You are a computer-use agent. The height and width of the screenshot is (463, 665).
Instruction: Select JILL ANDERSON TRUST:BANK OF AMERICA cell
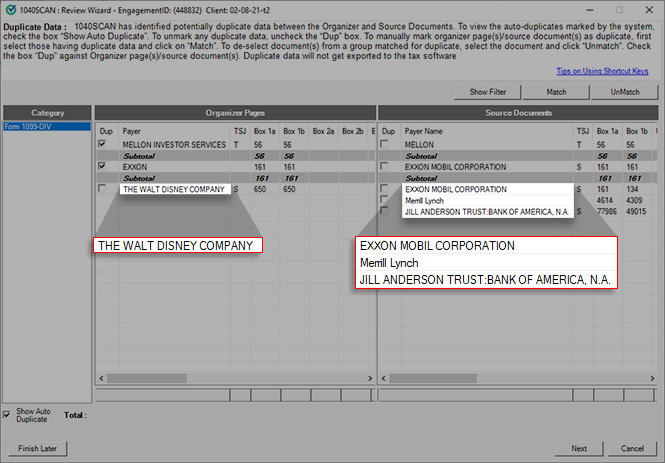click(x=488, y=212)
